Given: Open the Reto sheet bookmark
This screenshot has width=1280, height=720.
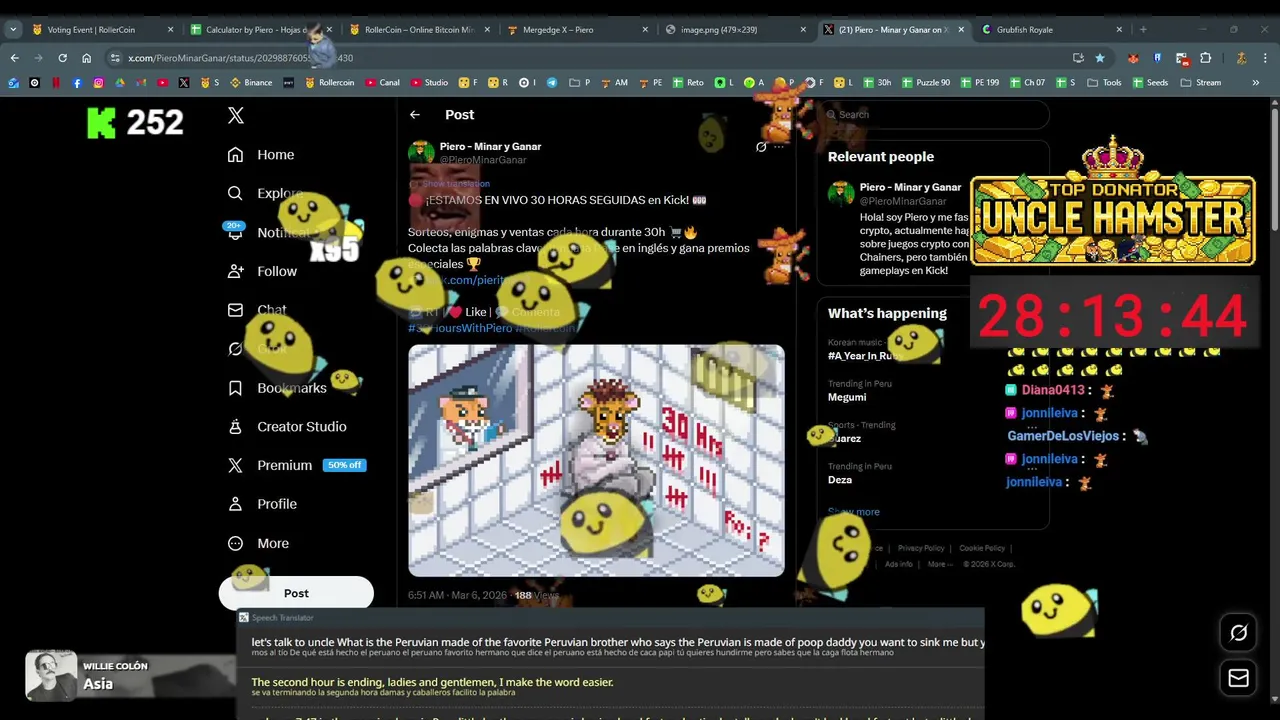Looking at the screenshot, I should 688,83.
